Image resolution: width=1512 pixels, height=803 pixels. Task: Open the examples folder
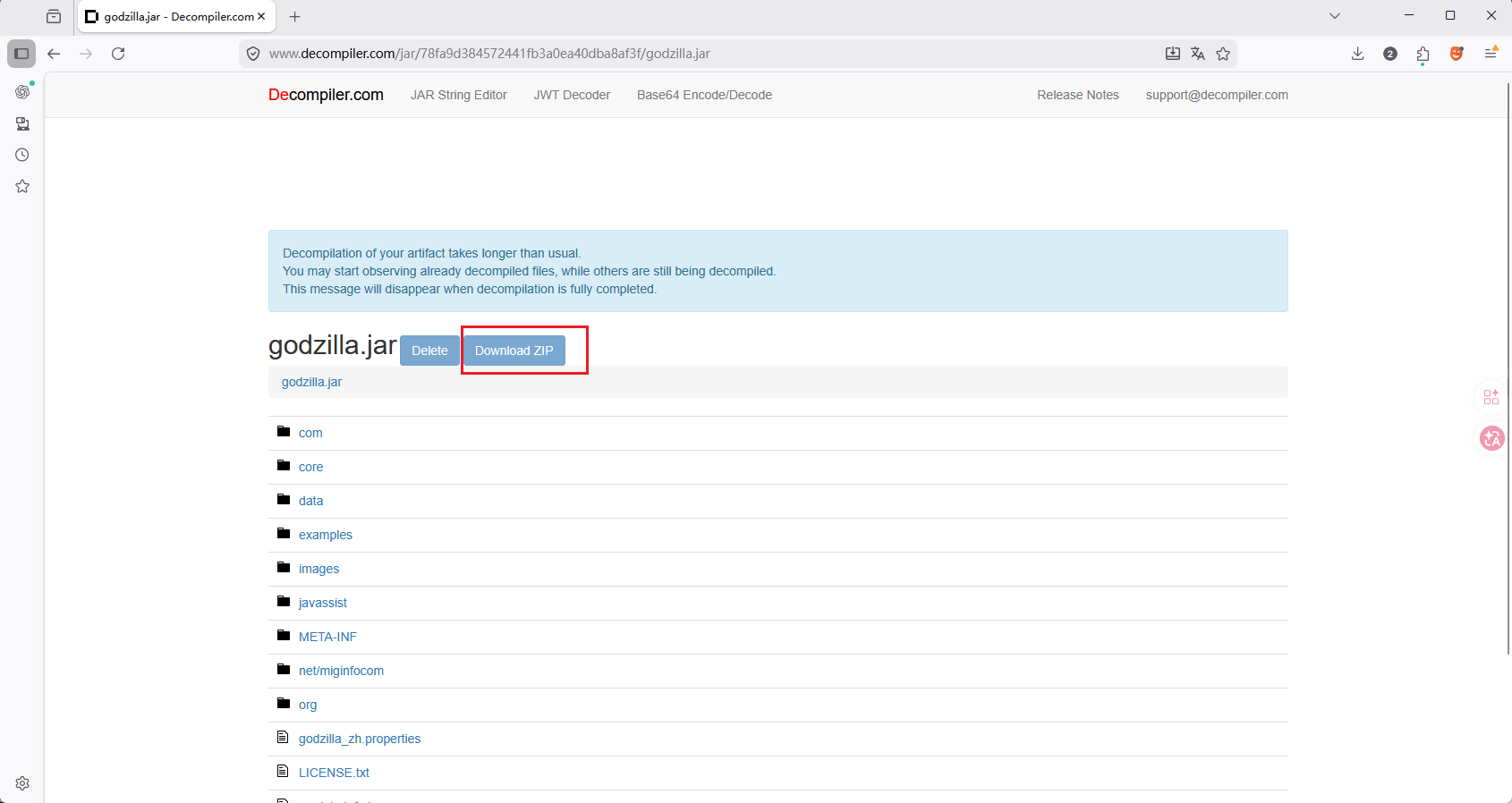pos(326,535)
